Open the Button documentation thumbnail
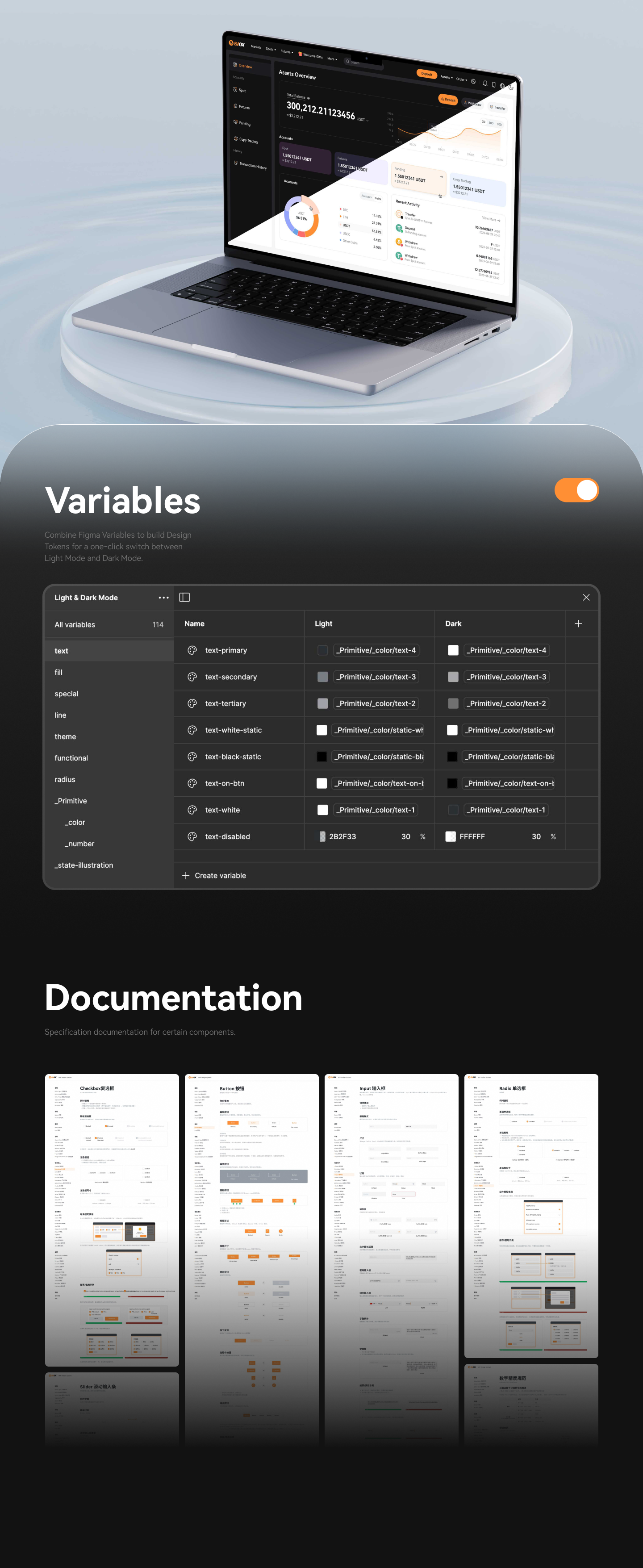 (x=252, y=1259)
